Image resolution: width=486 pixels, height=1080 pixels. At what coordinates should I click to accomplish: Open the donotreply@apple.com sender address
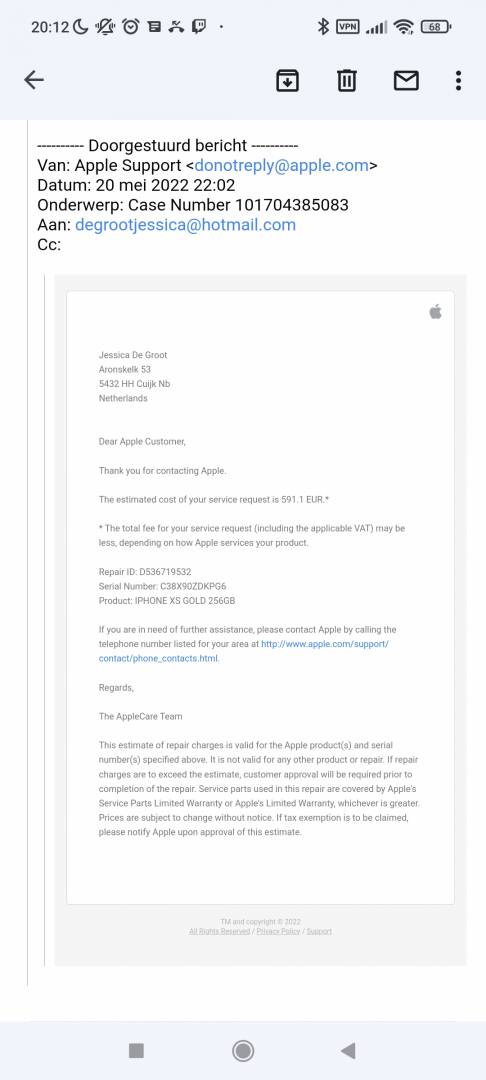pyautogui.click(x=282, y=165)
